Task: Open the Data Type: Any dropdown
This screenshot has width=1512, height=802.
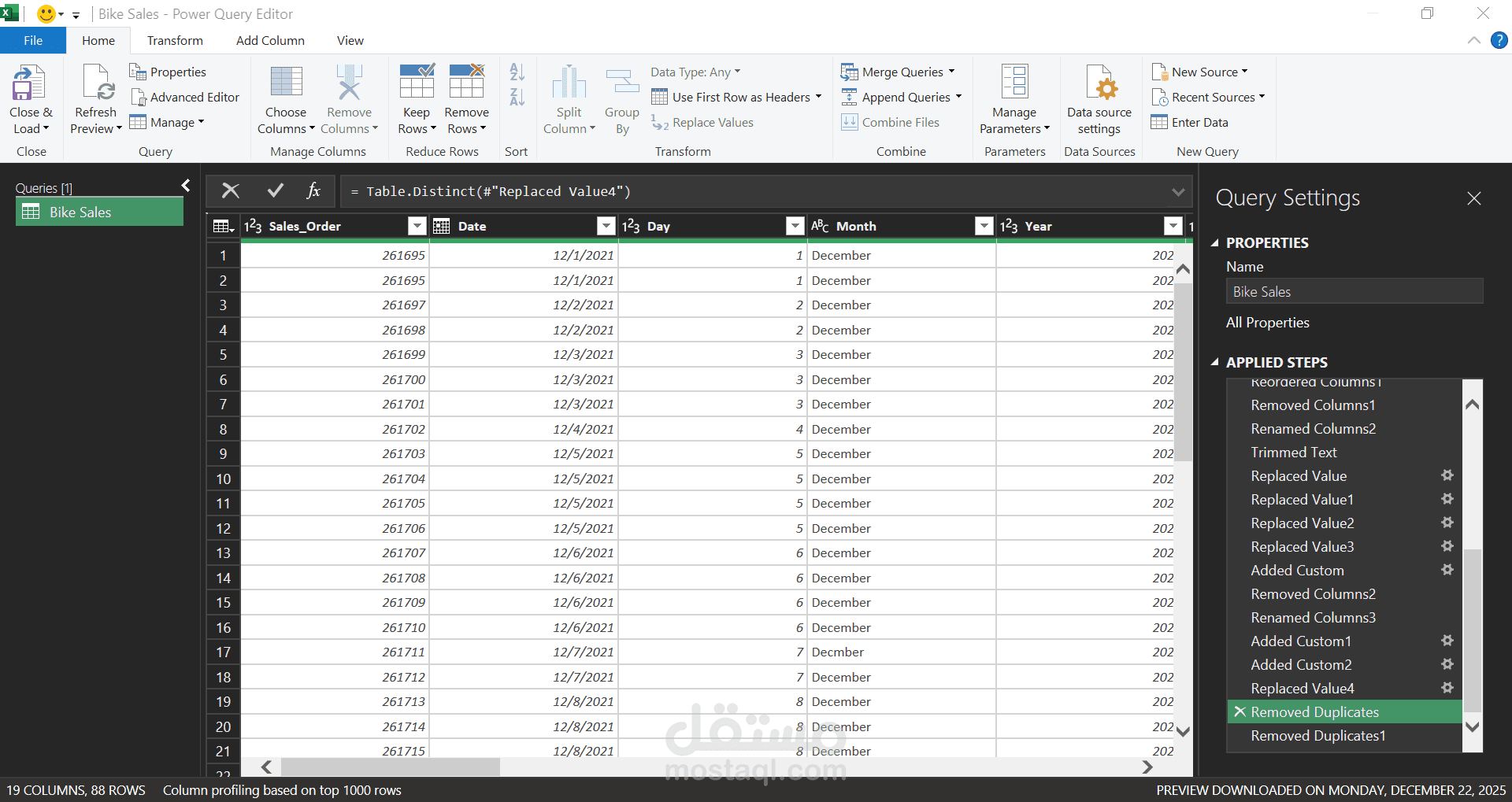Action: 696,72
